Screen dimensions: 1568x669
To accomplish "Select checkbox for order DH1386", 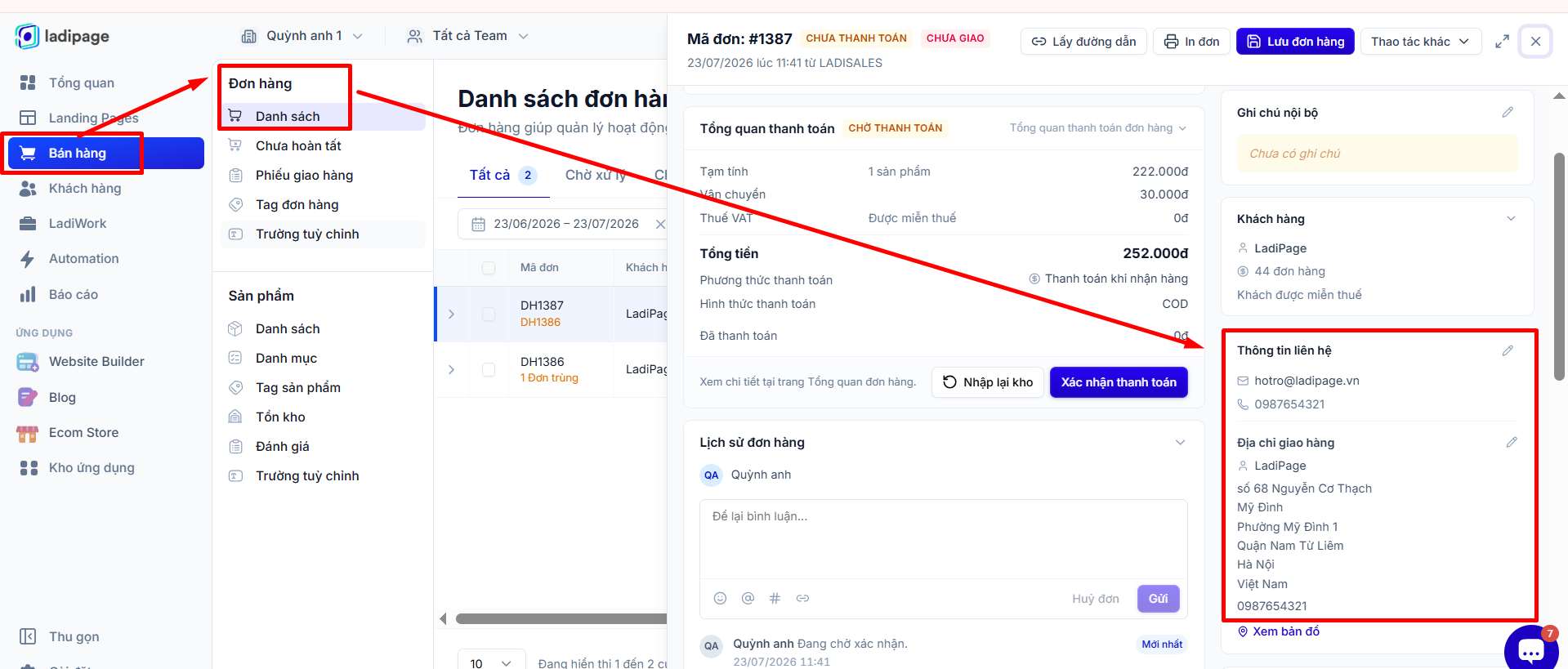I will click(x=489, y=369).
